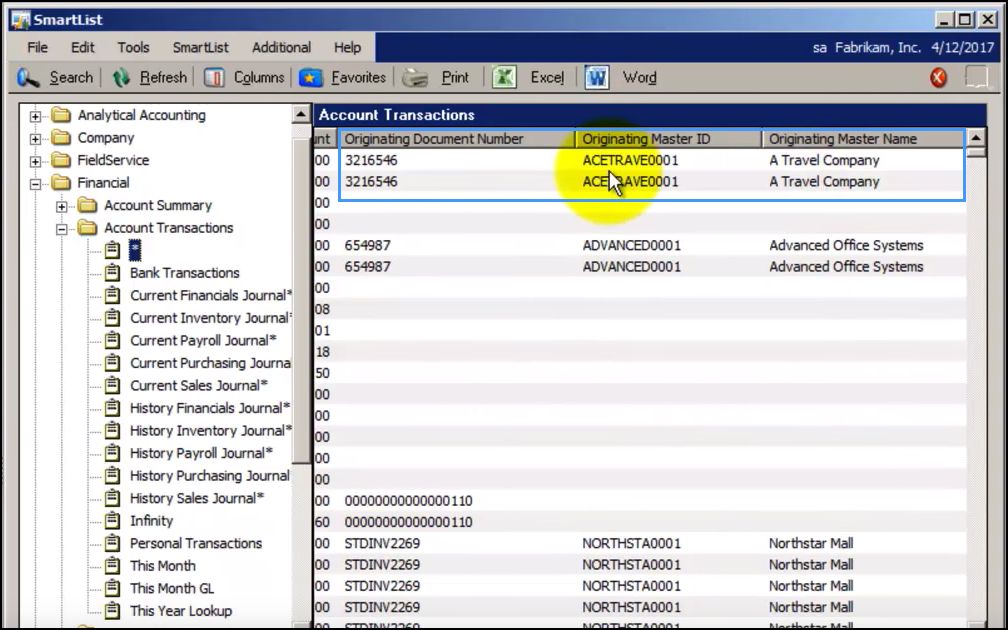
Task: Click the Refresh toolbar label
Action: point(163,78)
